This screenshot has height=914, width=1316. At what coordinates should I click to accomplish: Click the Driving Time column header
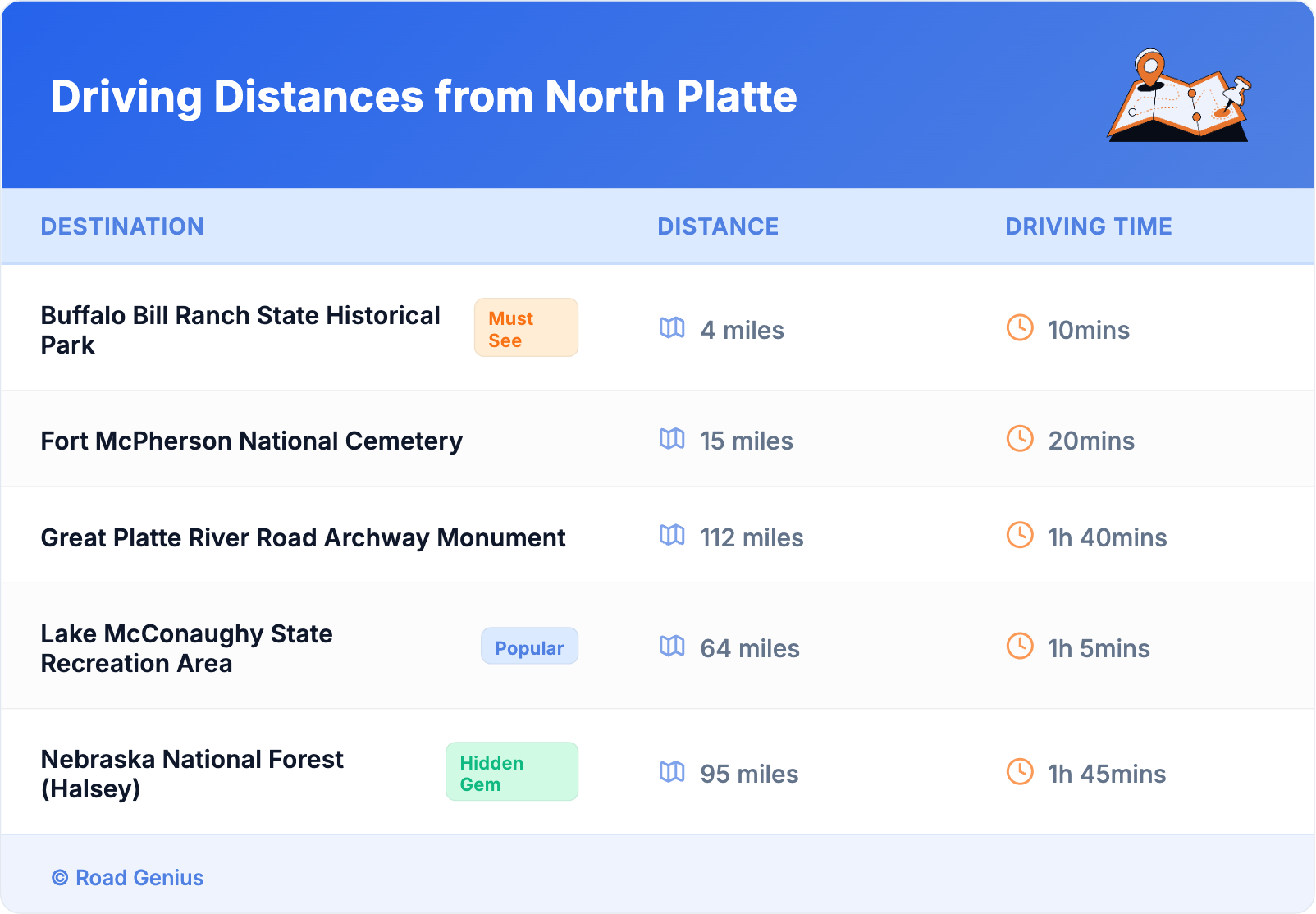(x=1088, y=226)
